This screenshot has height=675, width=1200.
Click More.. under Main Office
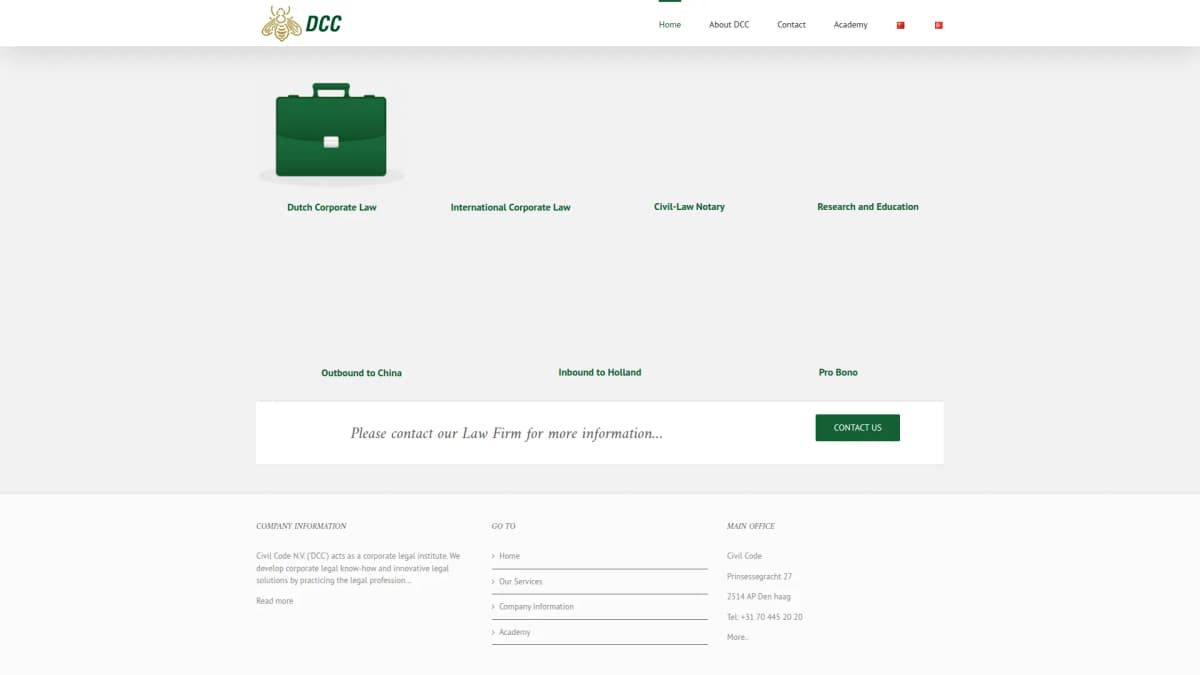pos(737,637)
